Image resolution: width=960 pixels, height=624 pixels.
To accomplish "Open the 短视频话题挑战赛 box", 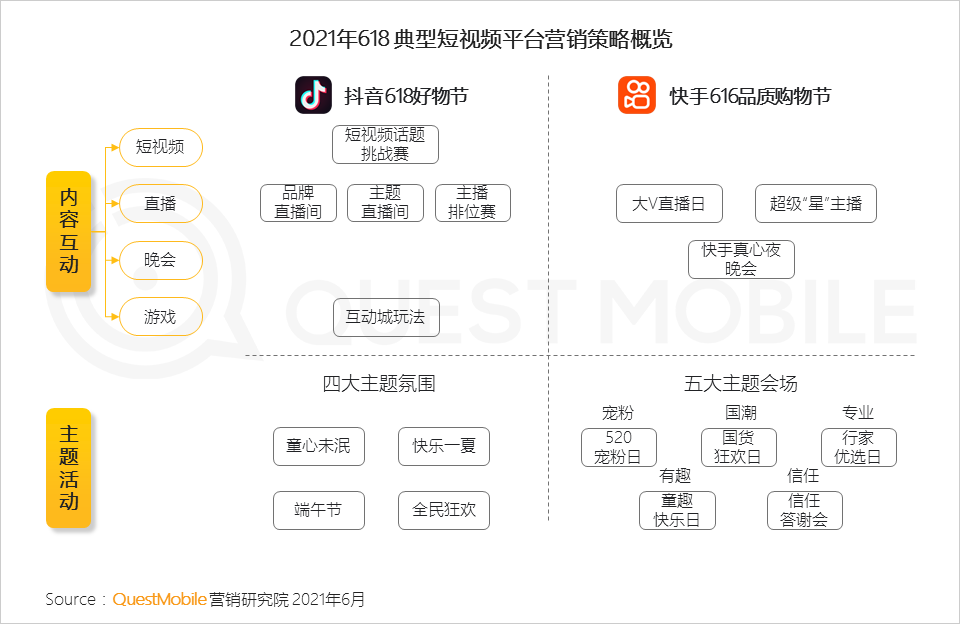I will coord(385,145).
